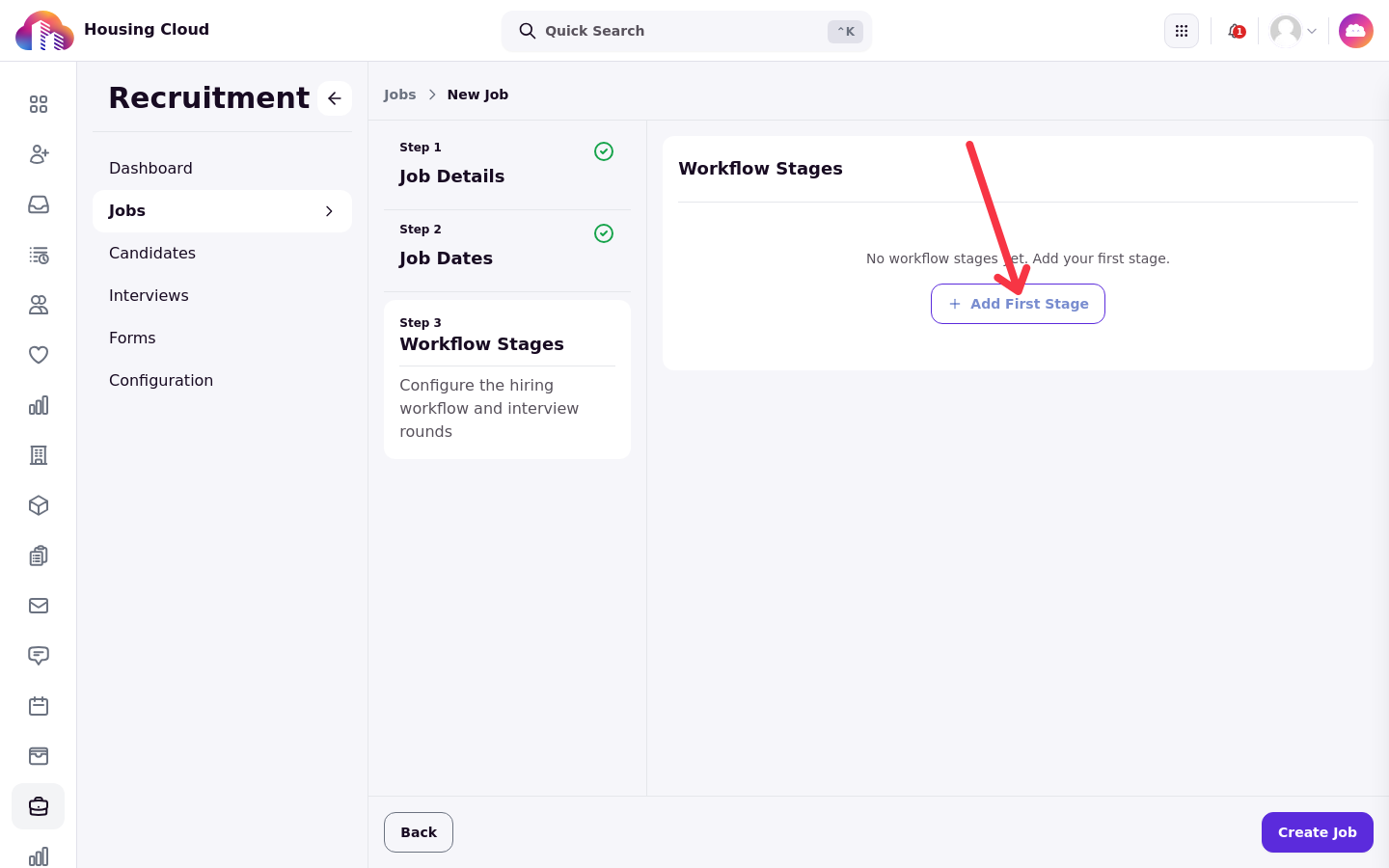
Task: Open the people group icon in sidebar
Action: tap(39, 305)
